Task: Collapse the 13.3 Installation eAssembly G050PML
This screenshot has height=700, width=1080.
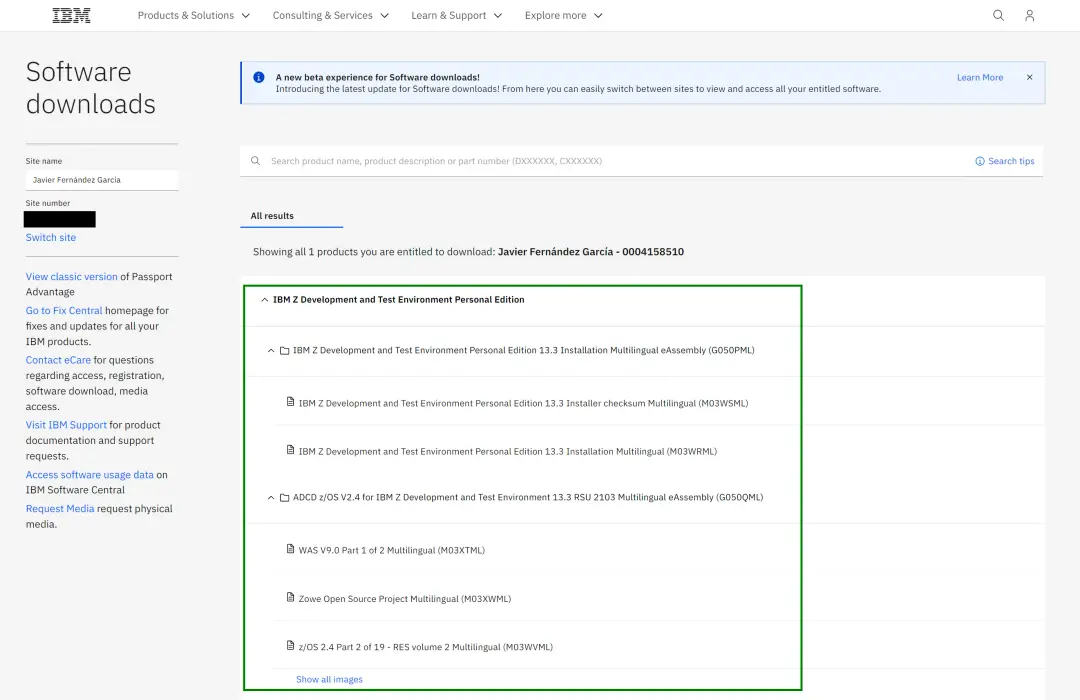Action: point(271,351)
